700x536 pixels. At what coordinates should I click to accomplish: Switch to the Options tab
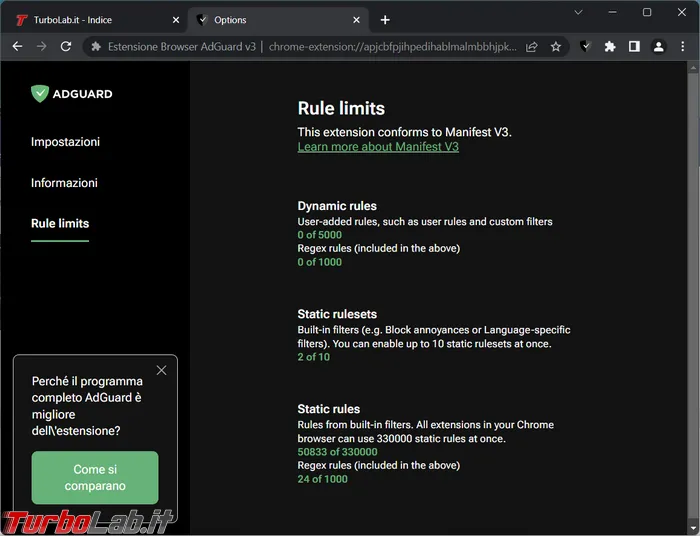(x=279, y=20)
